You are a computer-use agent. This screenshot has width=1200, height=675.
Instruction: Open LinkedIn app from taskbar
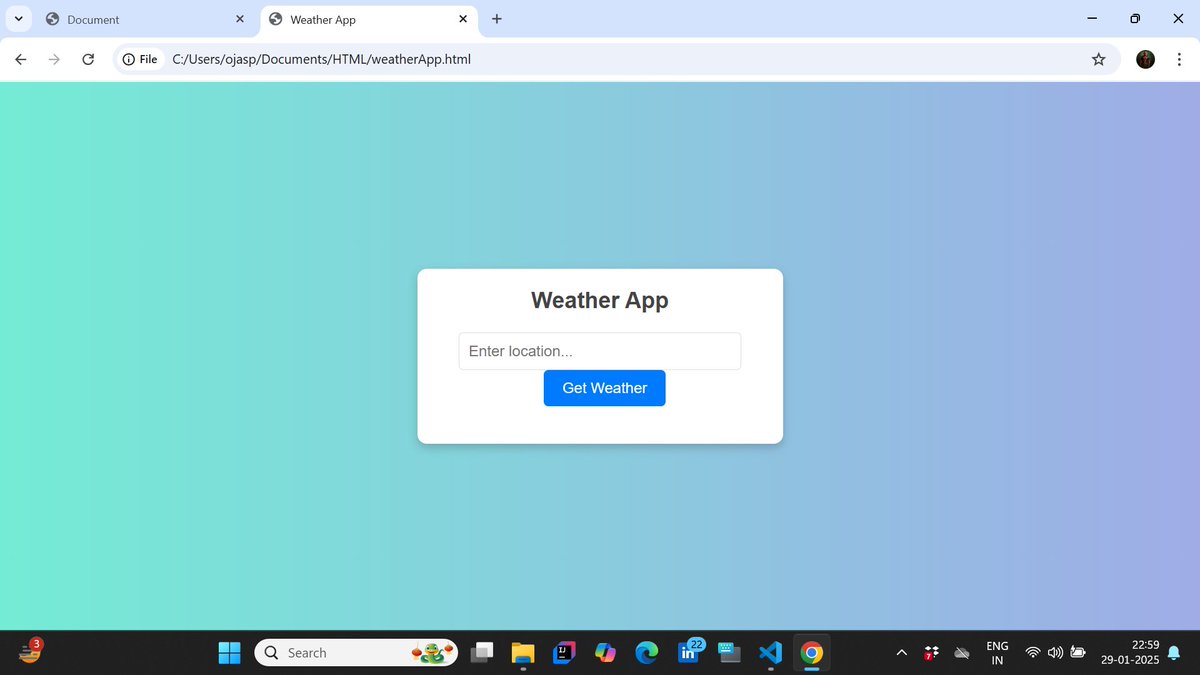coord(689,652)
